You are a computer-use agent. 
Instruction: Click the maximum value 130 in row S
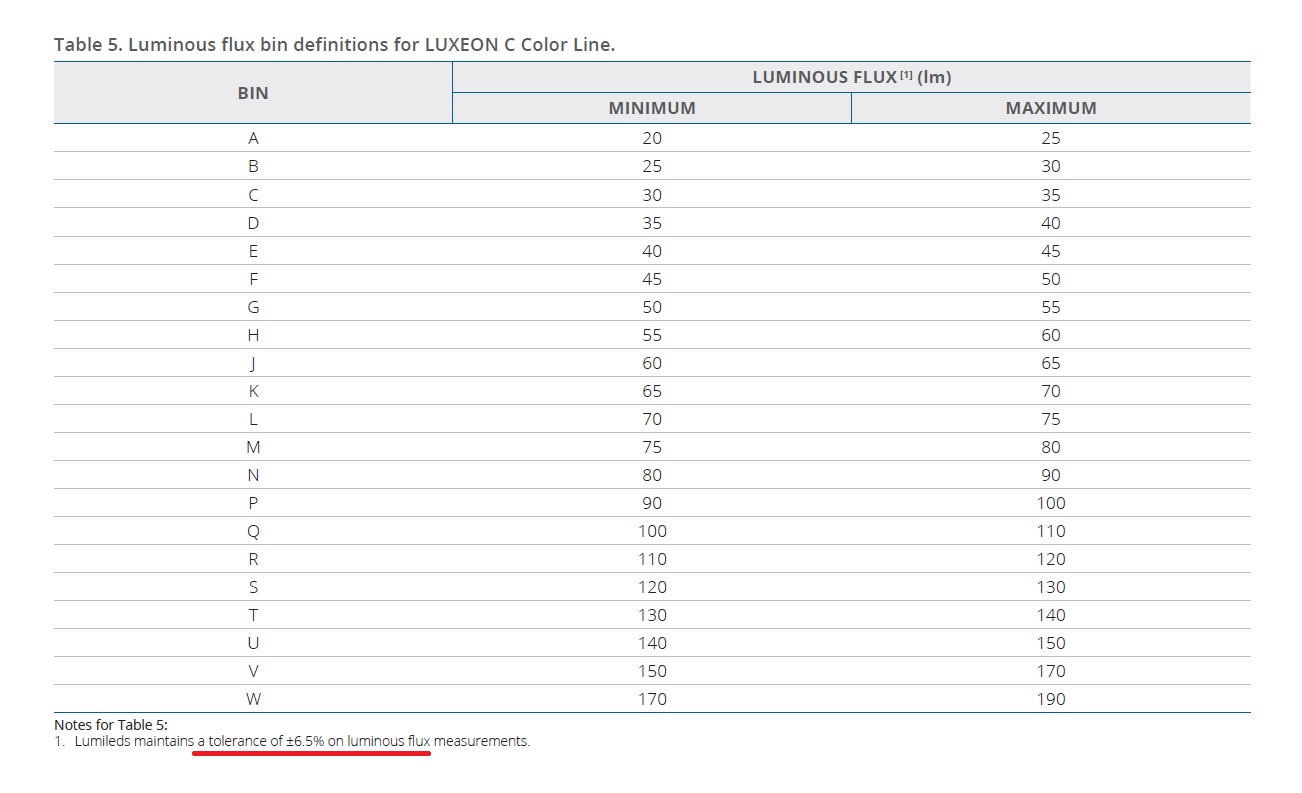(x=1050, y=587)
